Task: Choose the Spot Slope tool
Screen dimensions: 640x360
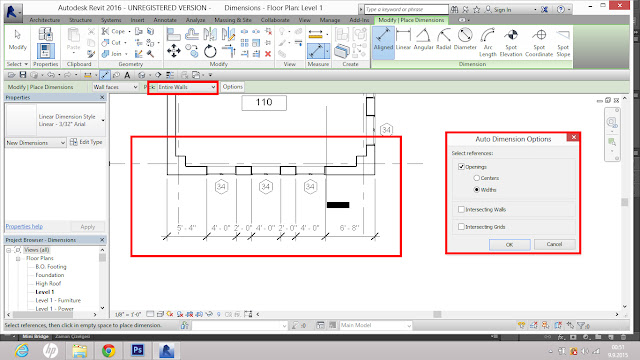Action: click(563, 43)
